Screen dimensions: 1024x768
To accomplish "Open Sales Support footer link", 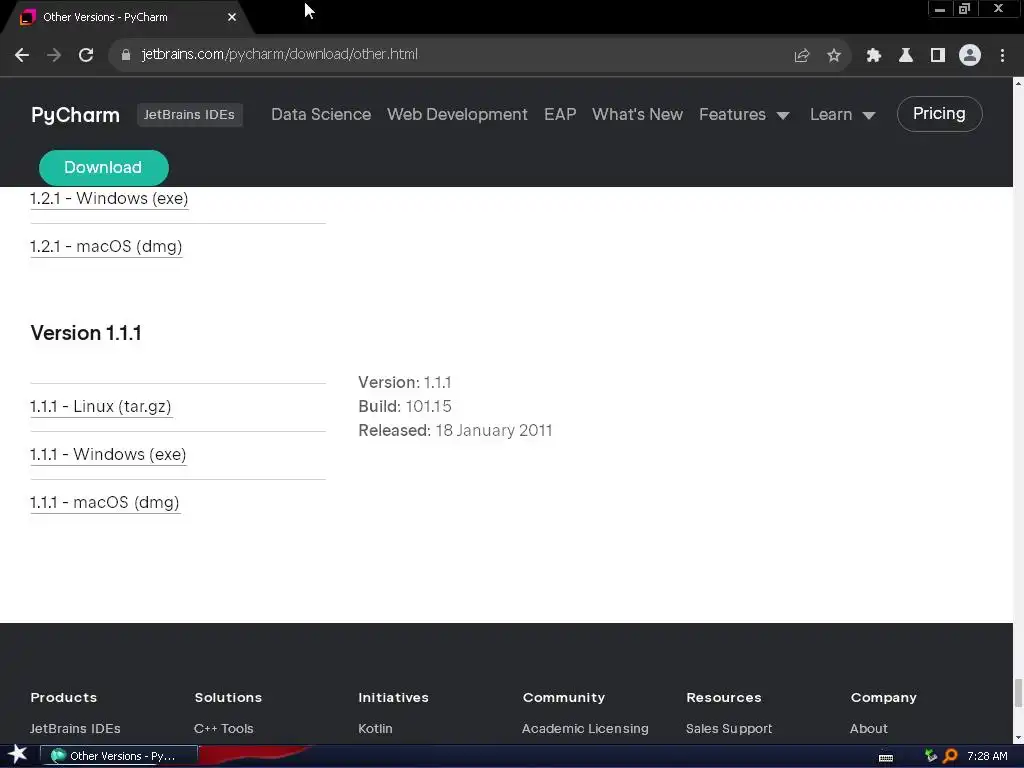I will (729, 728).
